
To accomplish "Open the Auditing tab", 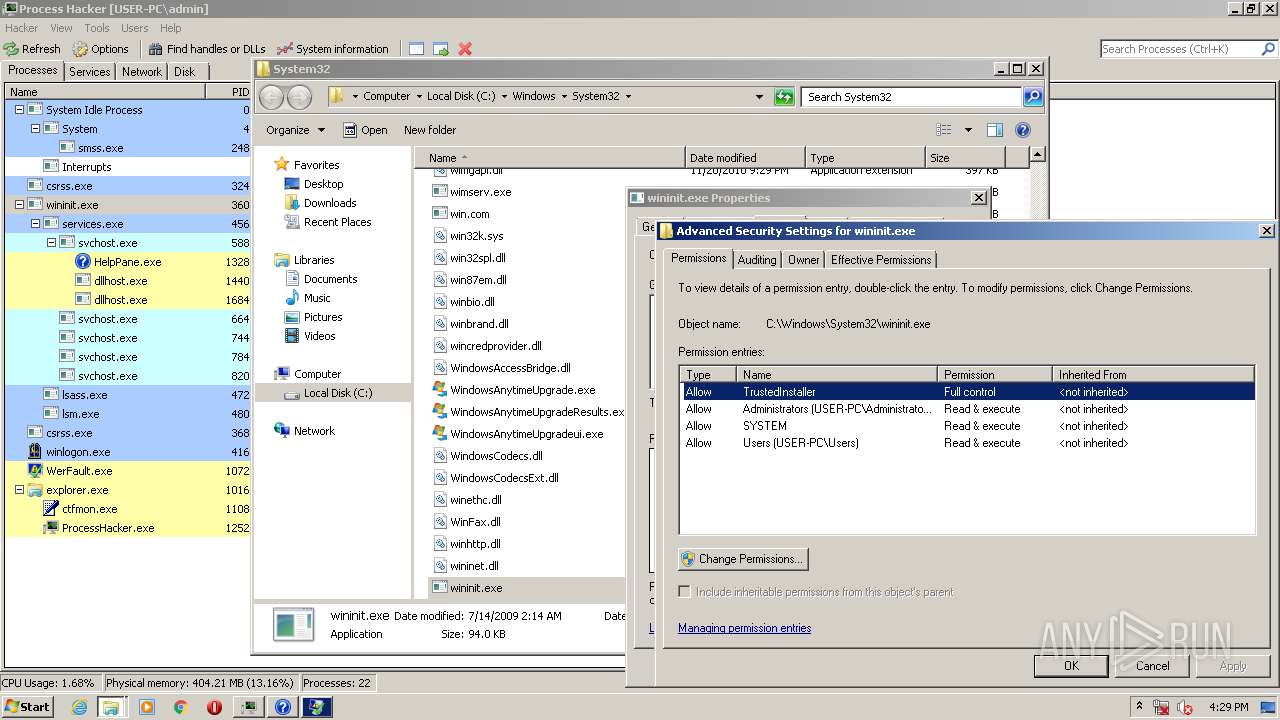I will [757, 260].
